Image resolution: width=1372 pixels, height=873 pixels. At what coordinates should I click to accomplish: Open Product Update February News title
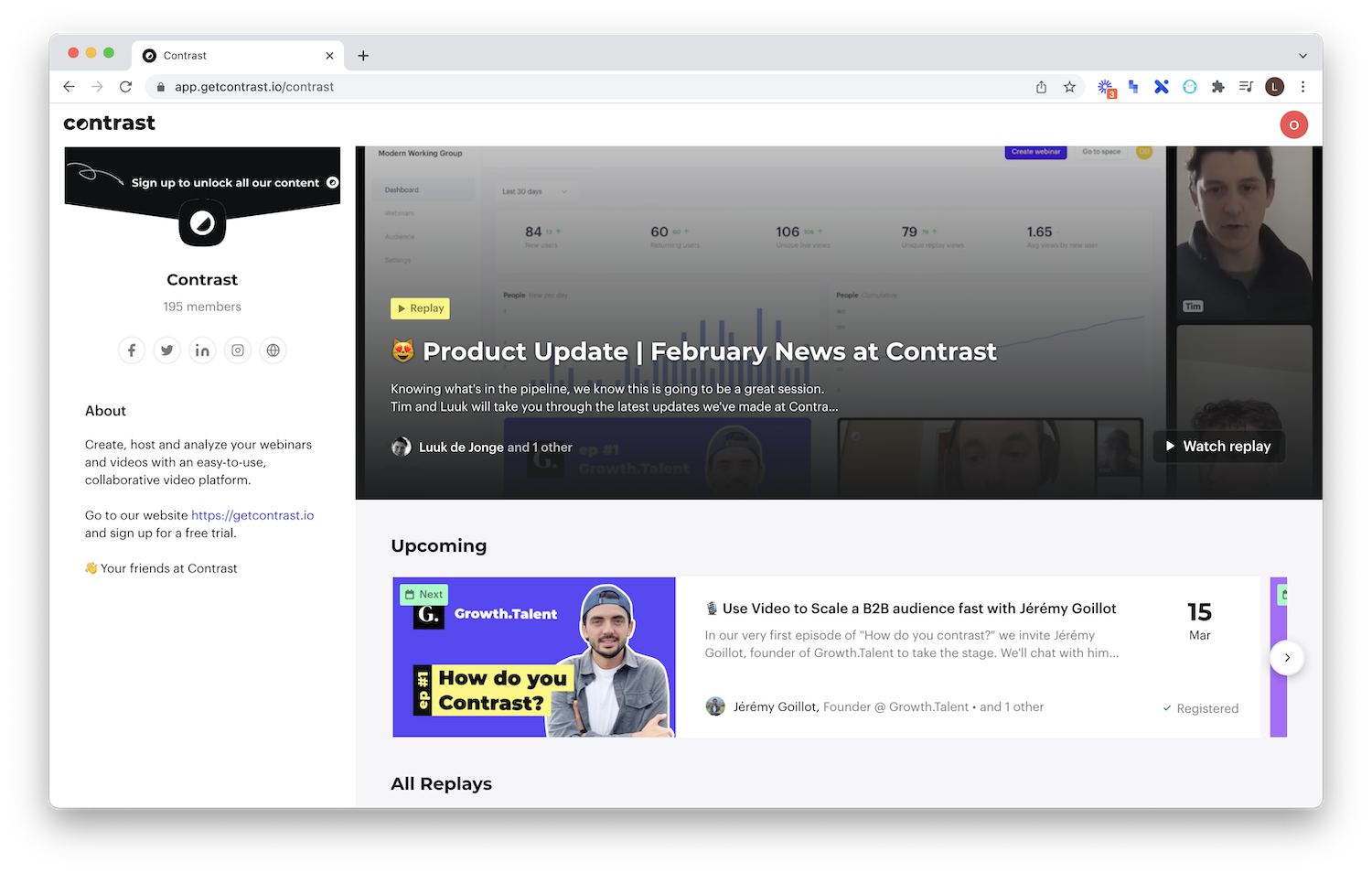[x=693, y=351]
